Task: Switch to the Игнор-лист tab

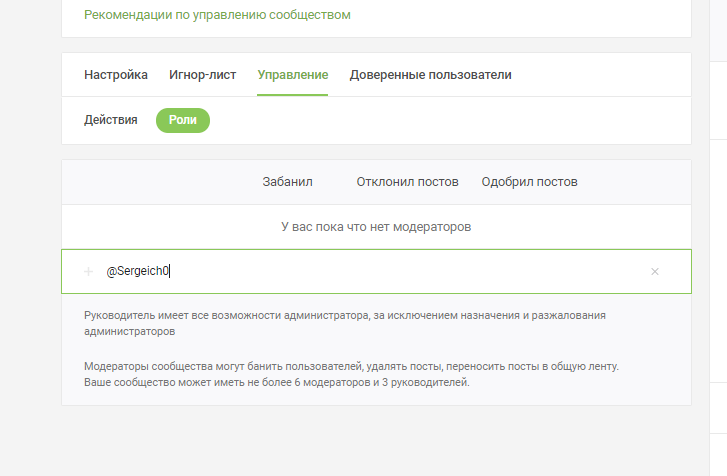Action: (203, 75)
